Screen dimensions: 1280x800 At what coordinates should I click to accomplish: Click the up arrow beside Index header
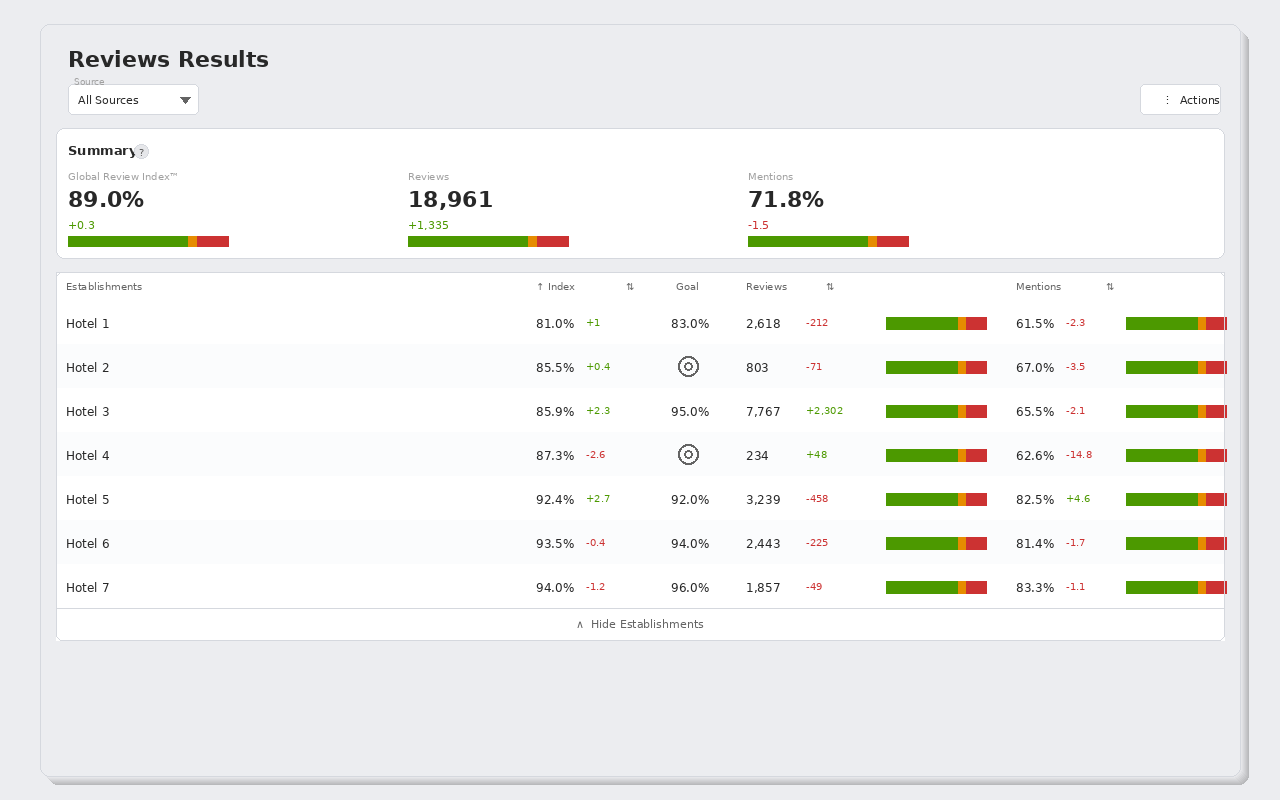click(540, 287)
